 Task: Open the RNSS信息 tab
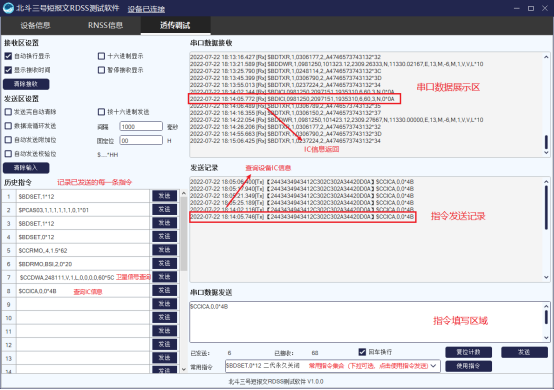click(105, 25)
